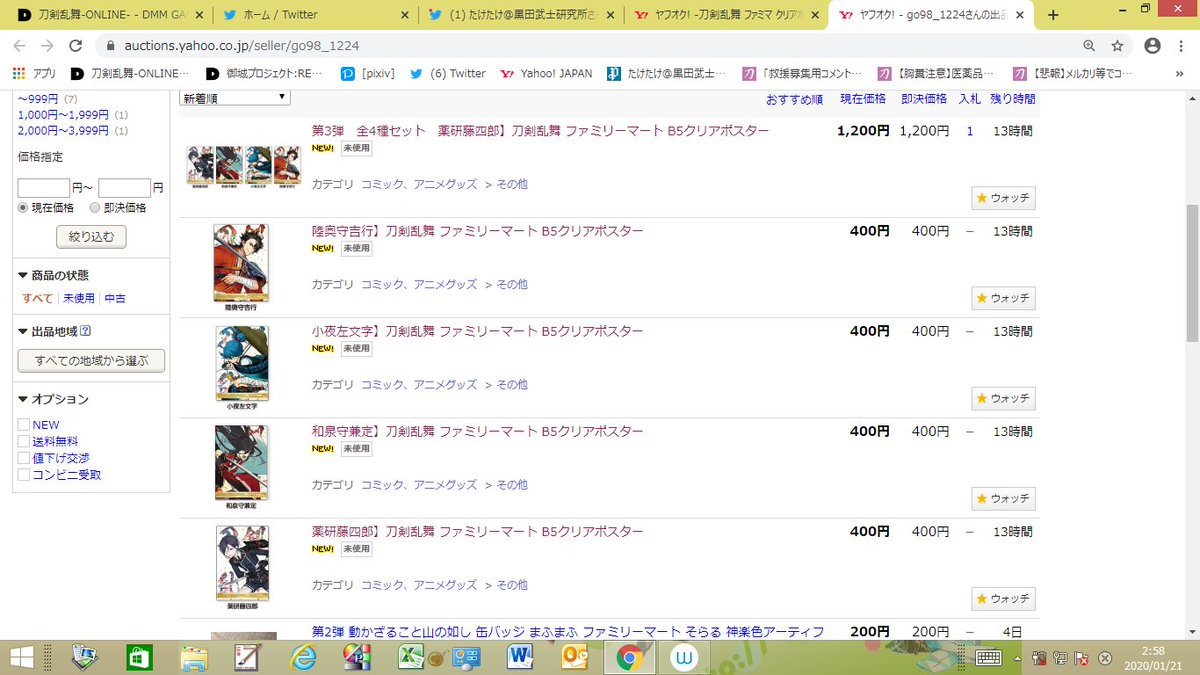
Task: Watch the 小夜左文字 listing
Action: click(1003, 398)
